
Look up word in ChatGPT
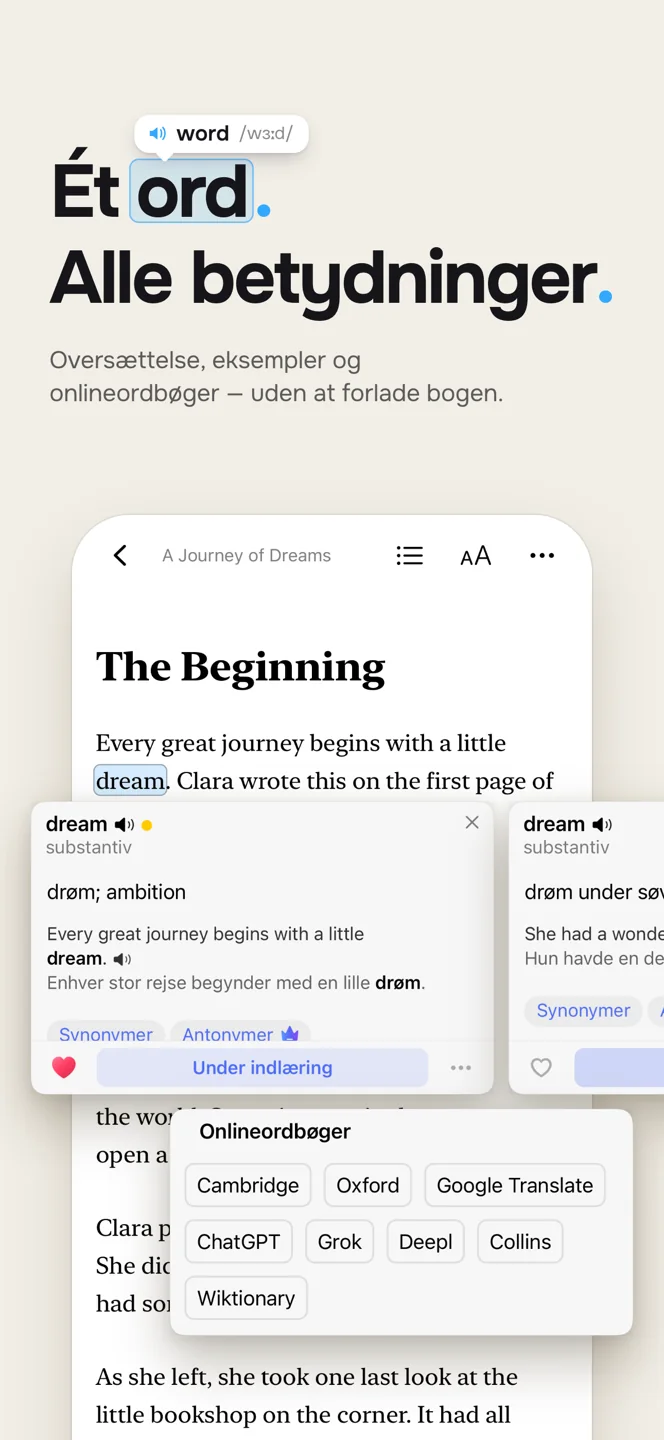238,1242
